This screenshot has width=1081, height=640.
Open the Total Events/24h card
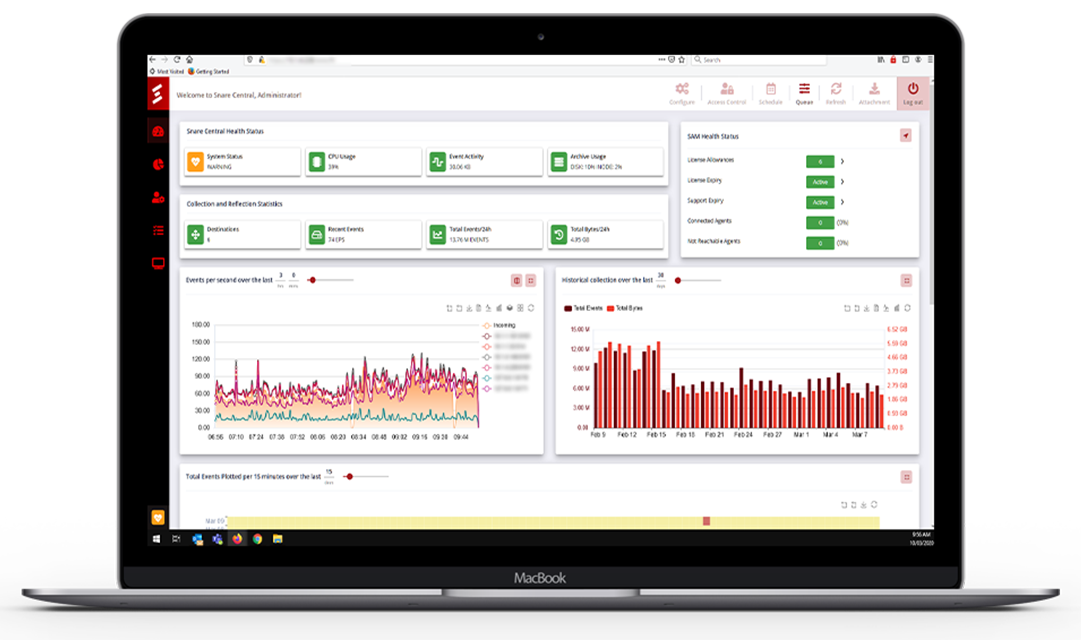coord(485,234)
